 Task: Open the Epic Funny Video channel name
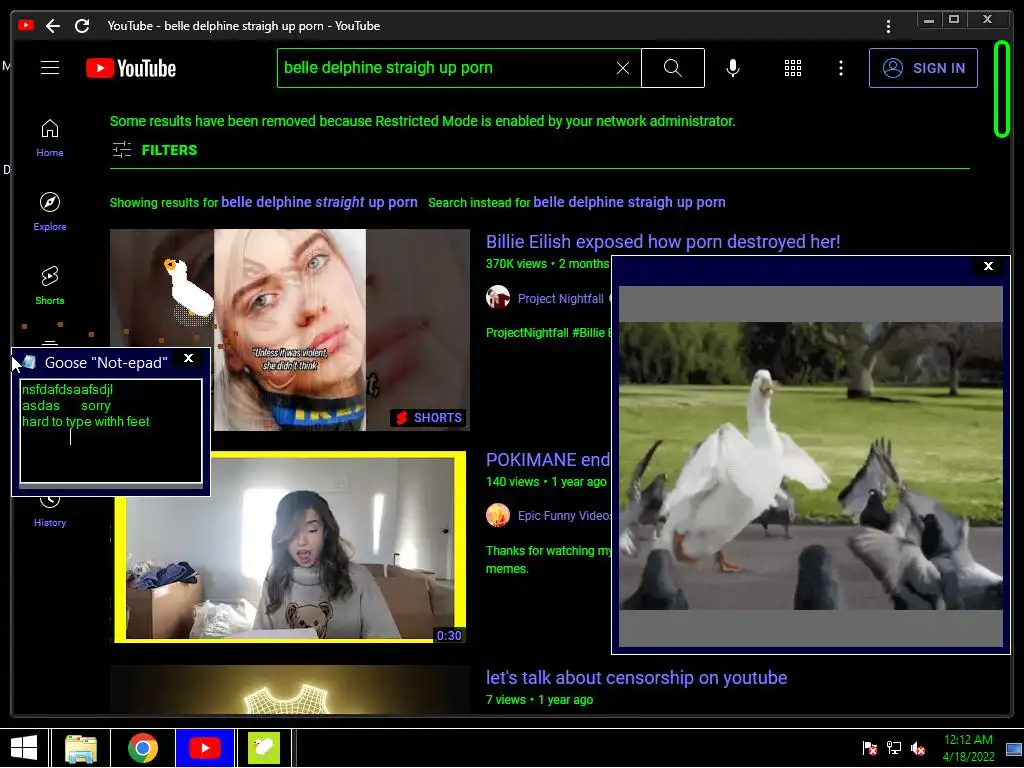click(x=564, y=515)
